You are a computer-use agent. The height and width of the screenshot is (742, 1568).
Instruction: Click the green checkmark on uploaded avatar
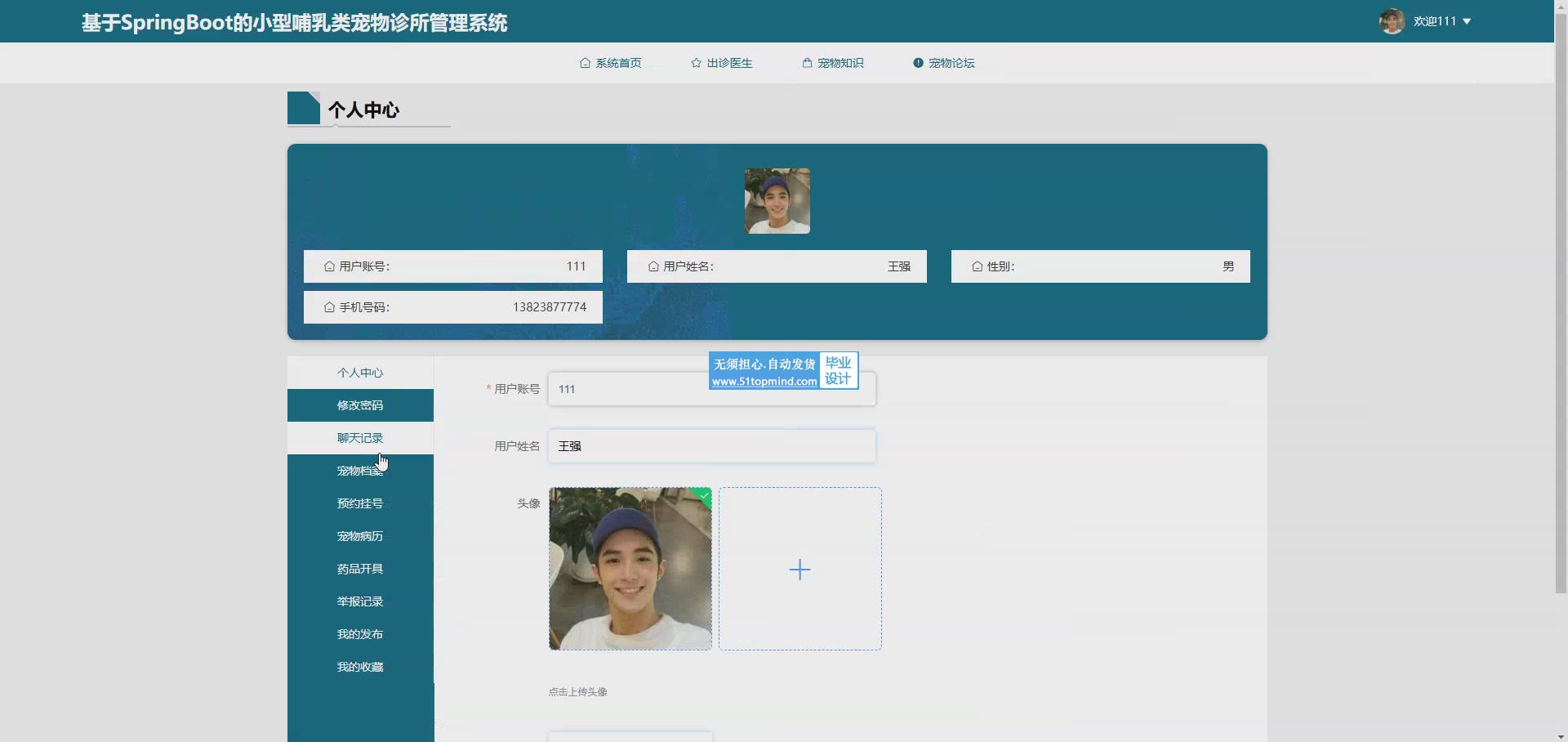pos(705,494)
